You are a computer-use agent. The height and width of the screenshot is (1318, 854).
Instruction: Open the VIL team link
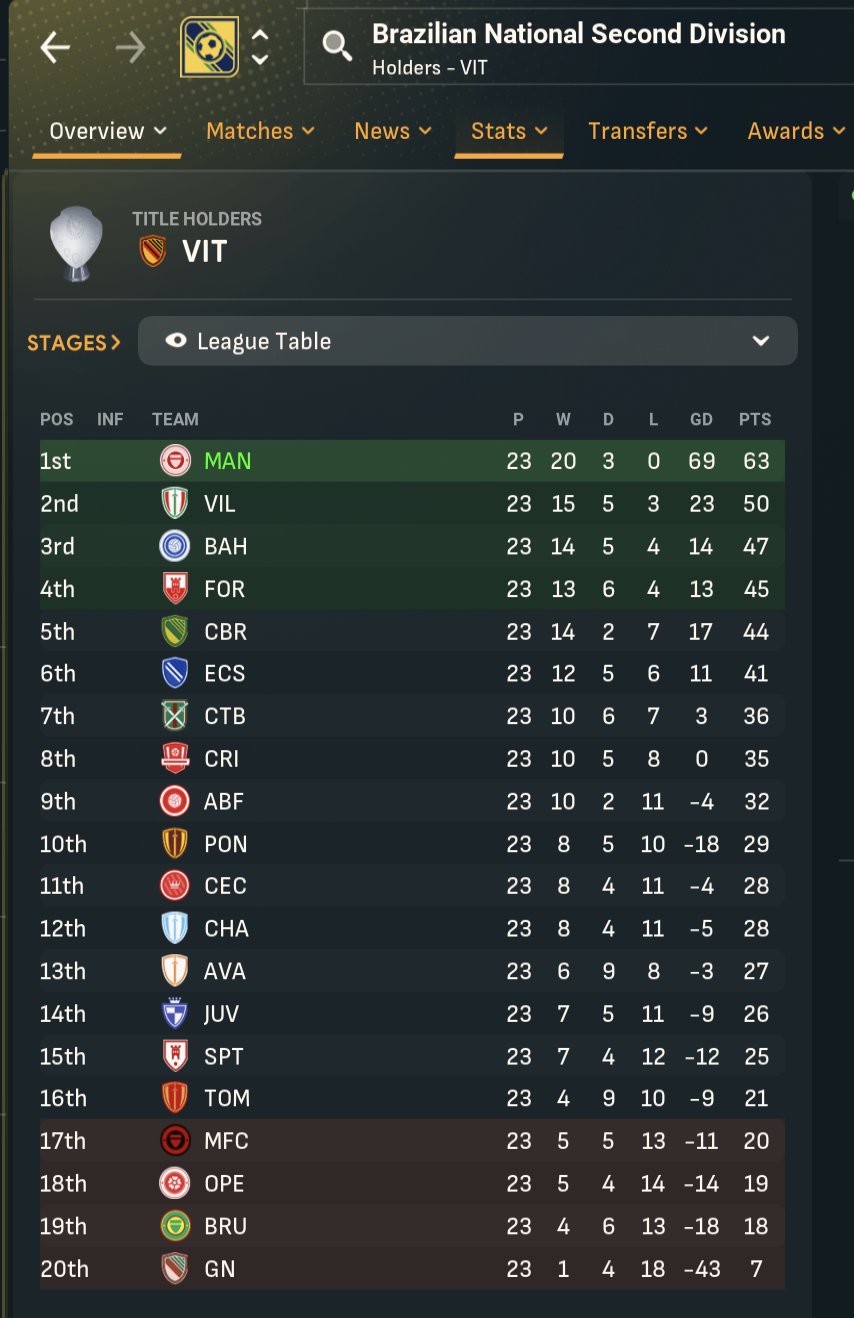pyautogui.click(x=219, y=504)
